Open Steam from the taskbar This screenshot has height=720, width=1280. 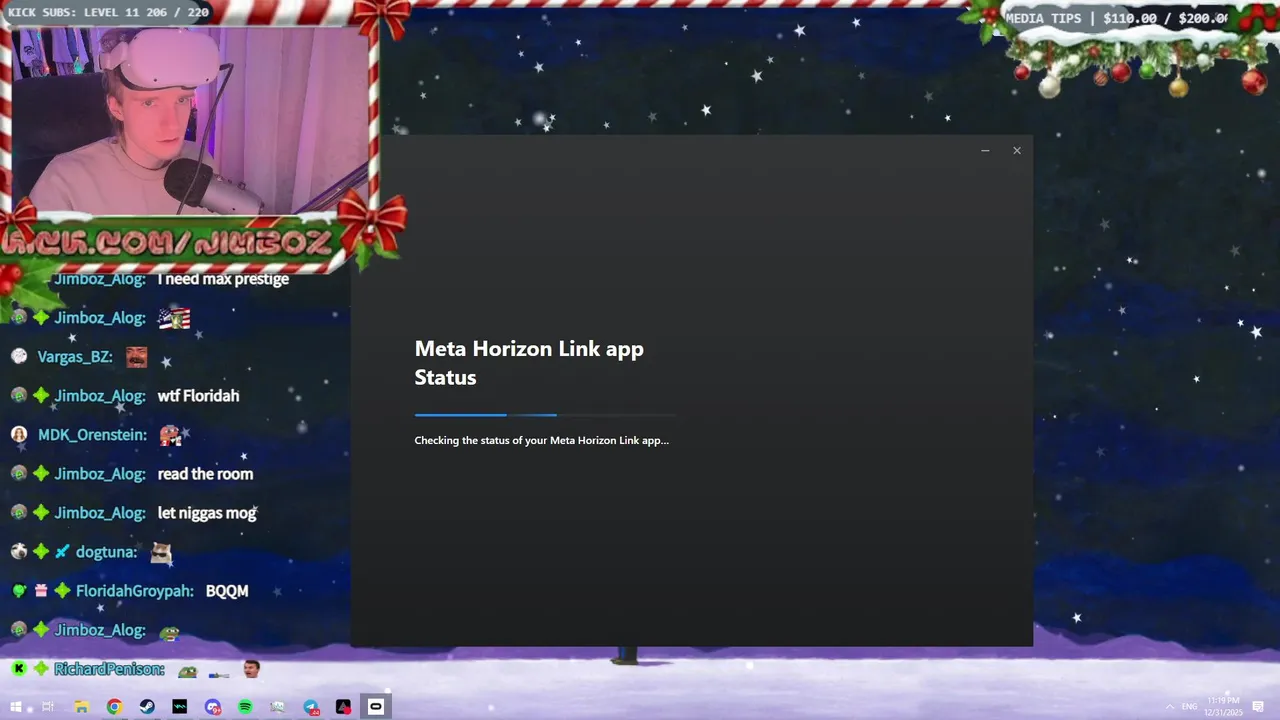tap(147, 707)
